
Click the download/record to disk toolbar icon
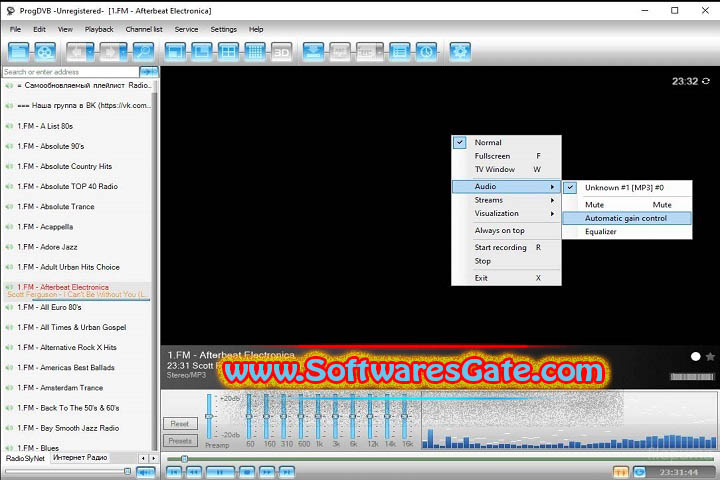(313, 52)
